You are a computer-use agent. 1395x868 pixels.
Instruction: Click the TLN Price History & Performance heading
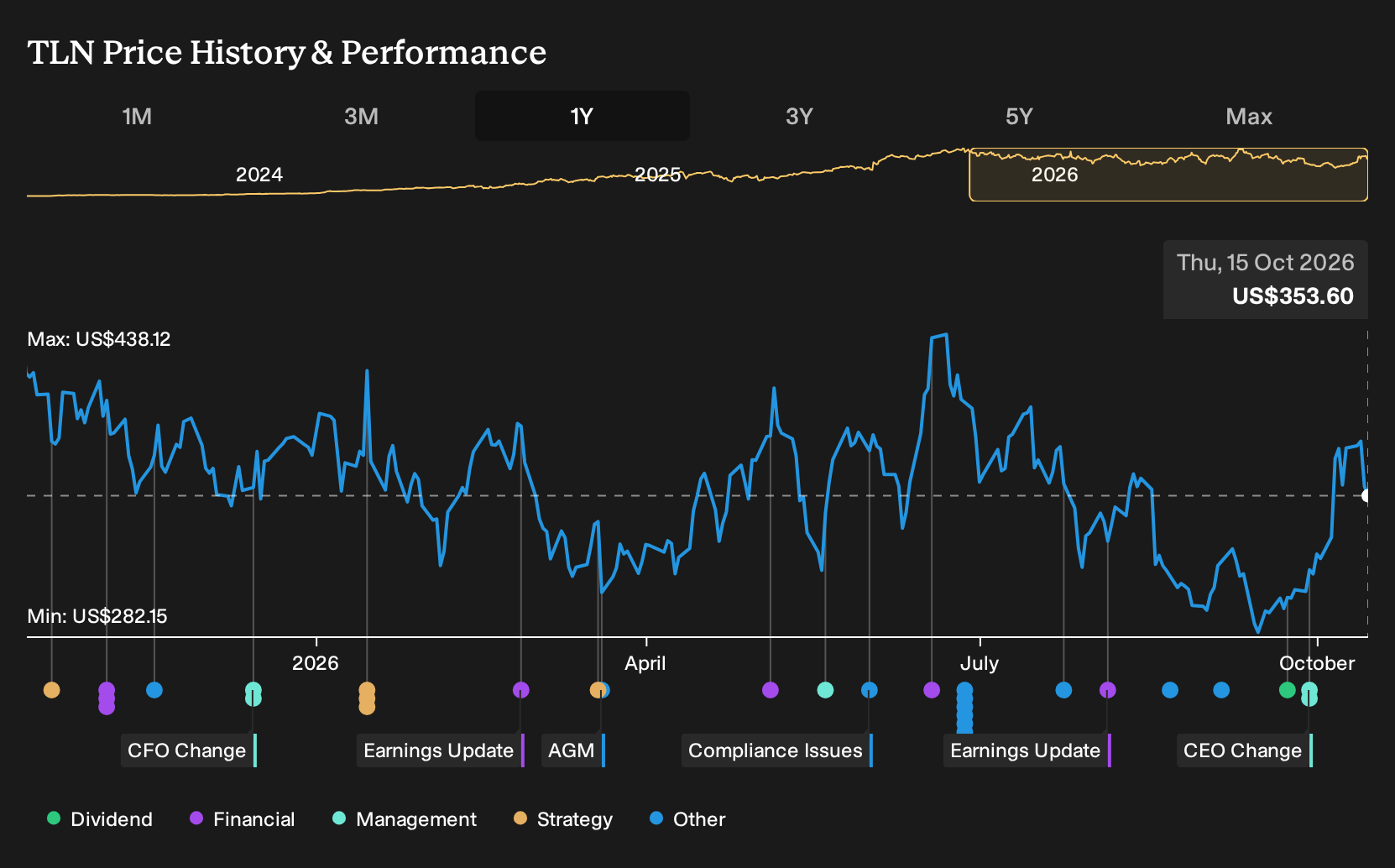pos(287,52)
